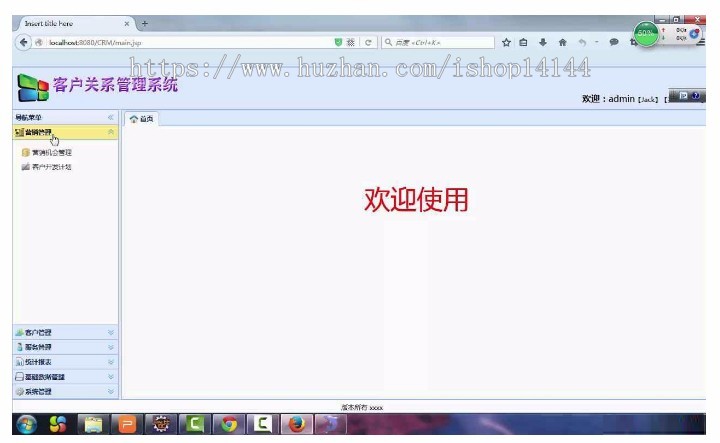Open Google Chrome from the taskbar
Screen dimensions: 720x443
pos(229,424)
